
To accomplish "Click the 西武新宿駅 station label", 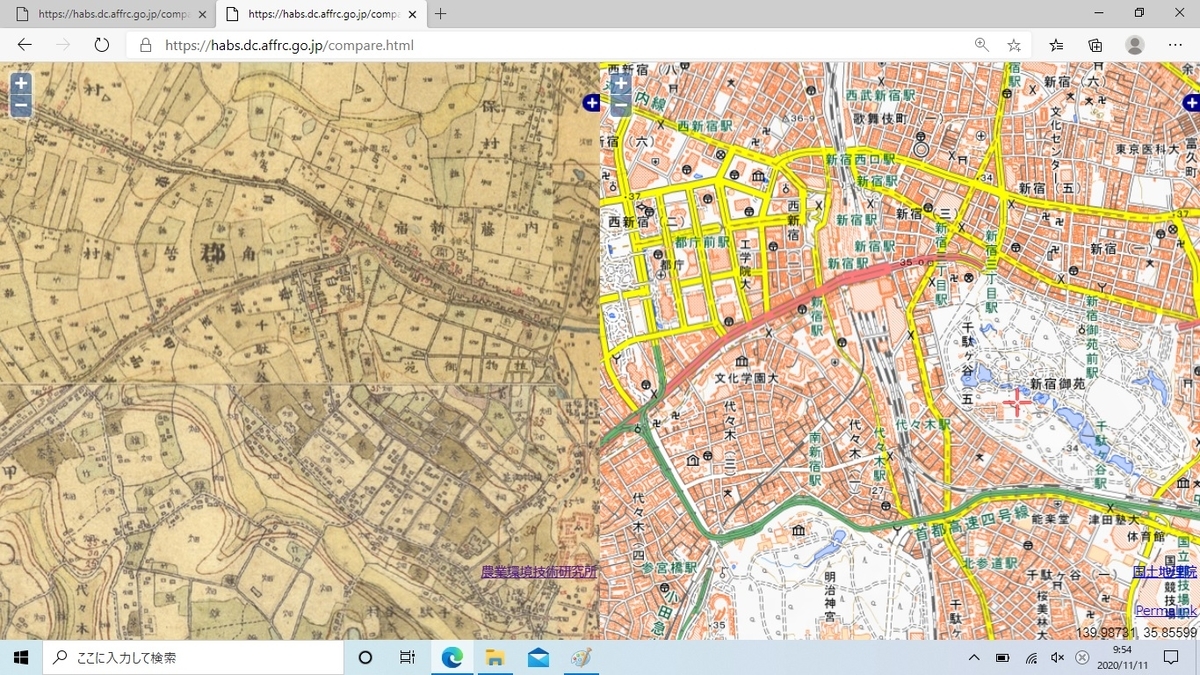I will 882,95.
